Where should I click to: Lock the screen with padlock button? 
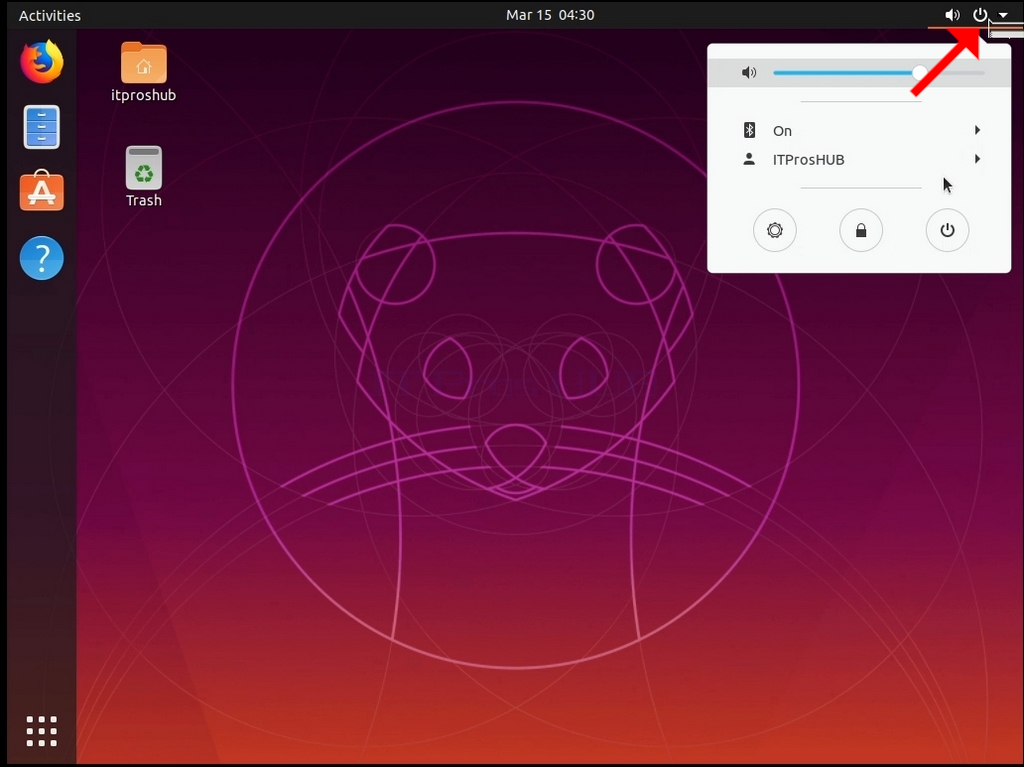click(x=861, y=230)
